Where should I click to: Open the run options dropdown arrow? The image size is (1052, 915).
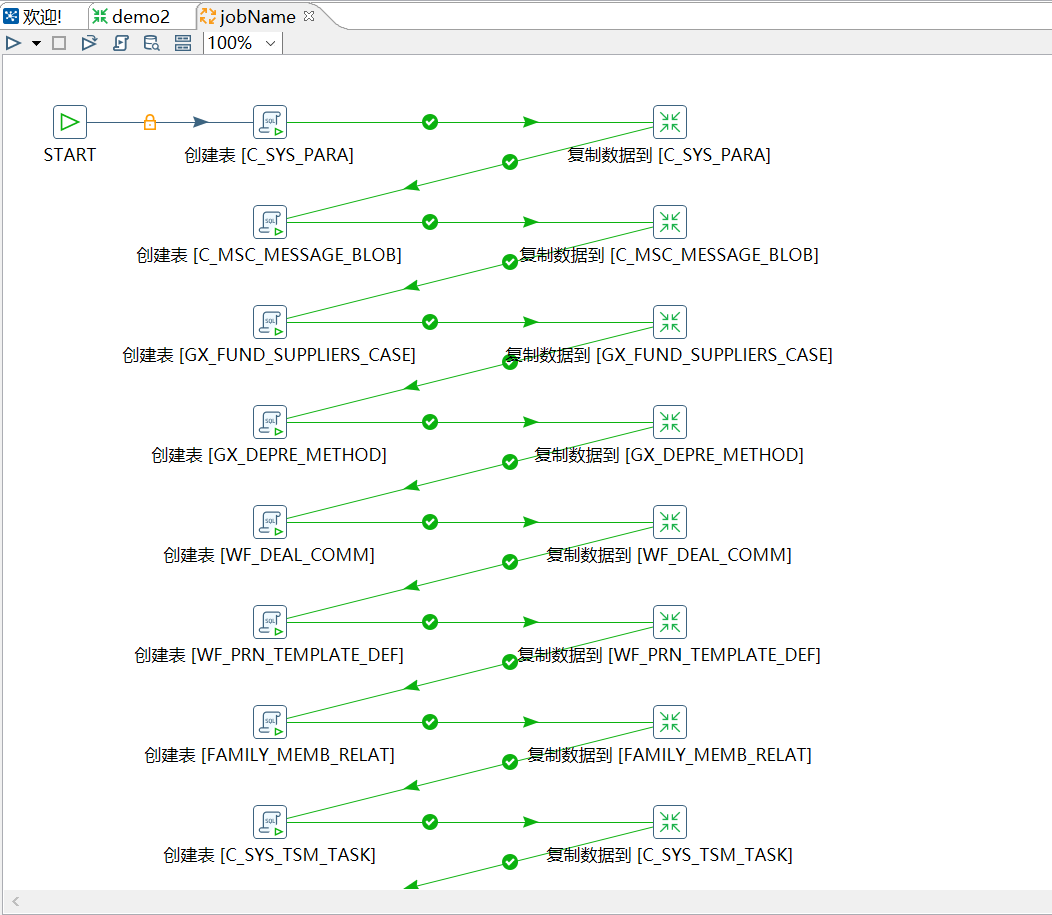36,43
